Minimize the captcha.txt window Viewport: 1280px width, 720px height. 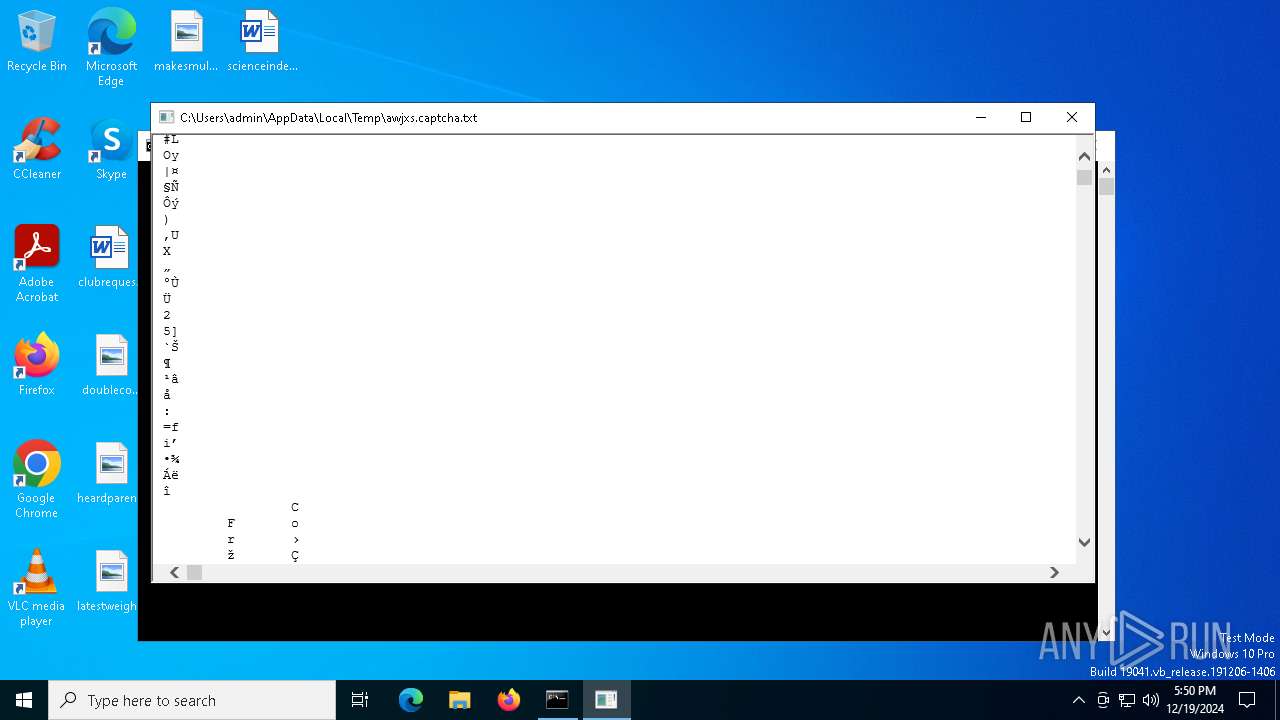(x=980, y=117)
